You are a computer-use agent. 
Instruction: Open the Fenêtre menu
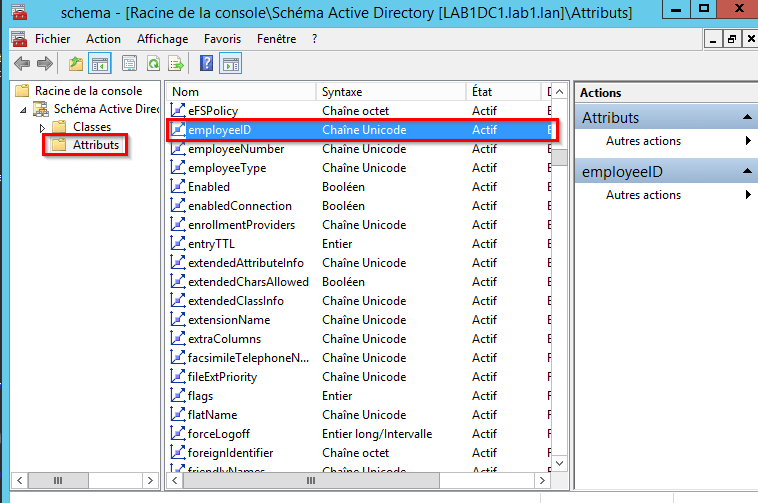(277, 39)
